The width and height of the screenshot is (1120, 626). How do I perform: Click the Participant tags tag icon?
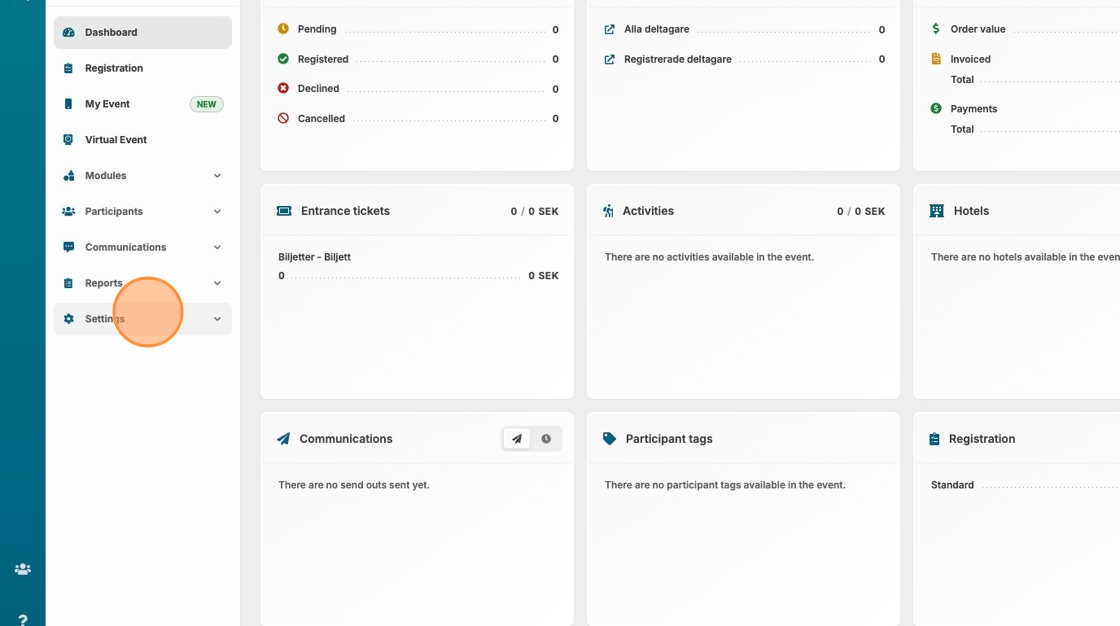point(610,439)
